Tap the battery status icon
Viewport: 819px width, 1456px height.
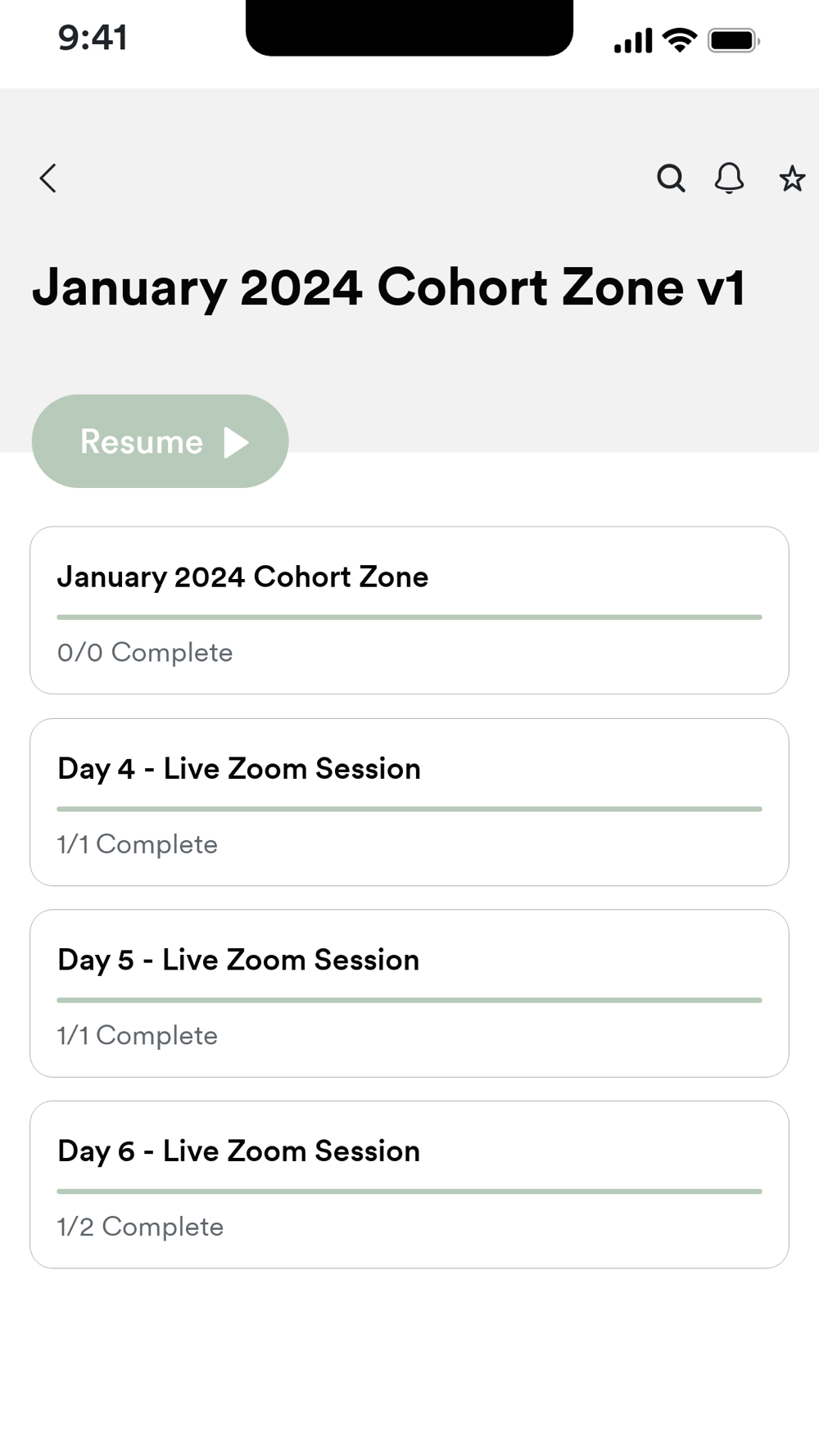(734, 40)
